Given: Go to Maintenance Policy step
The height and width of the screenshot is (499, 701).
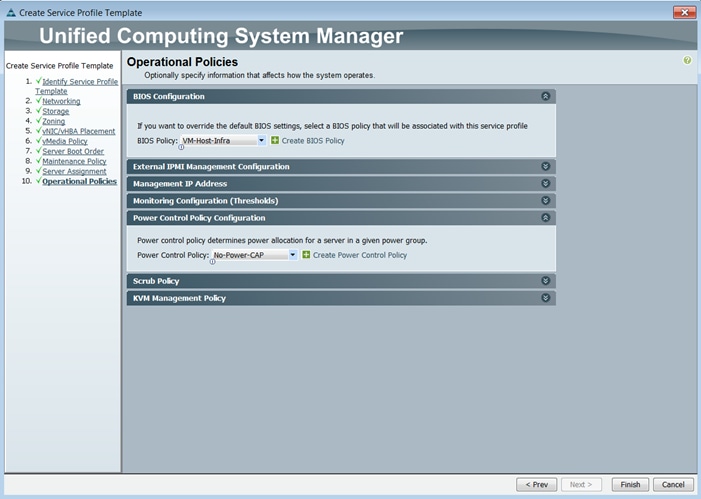Looking at the screenshot, I should [74, 161].
